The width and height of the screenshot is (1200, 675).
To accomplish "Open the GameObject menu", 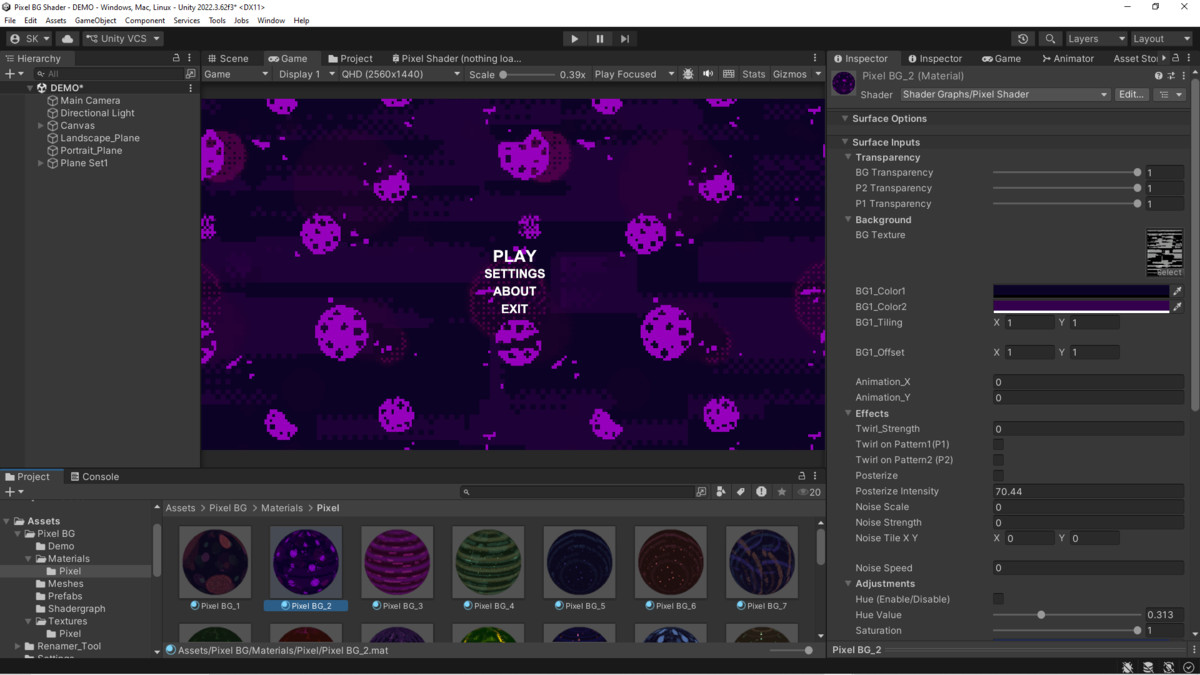I will [95, 20].
